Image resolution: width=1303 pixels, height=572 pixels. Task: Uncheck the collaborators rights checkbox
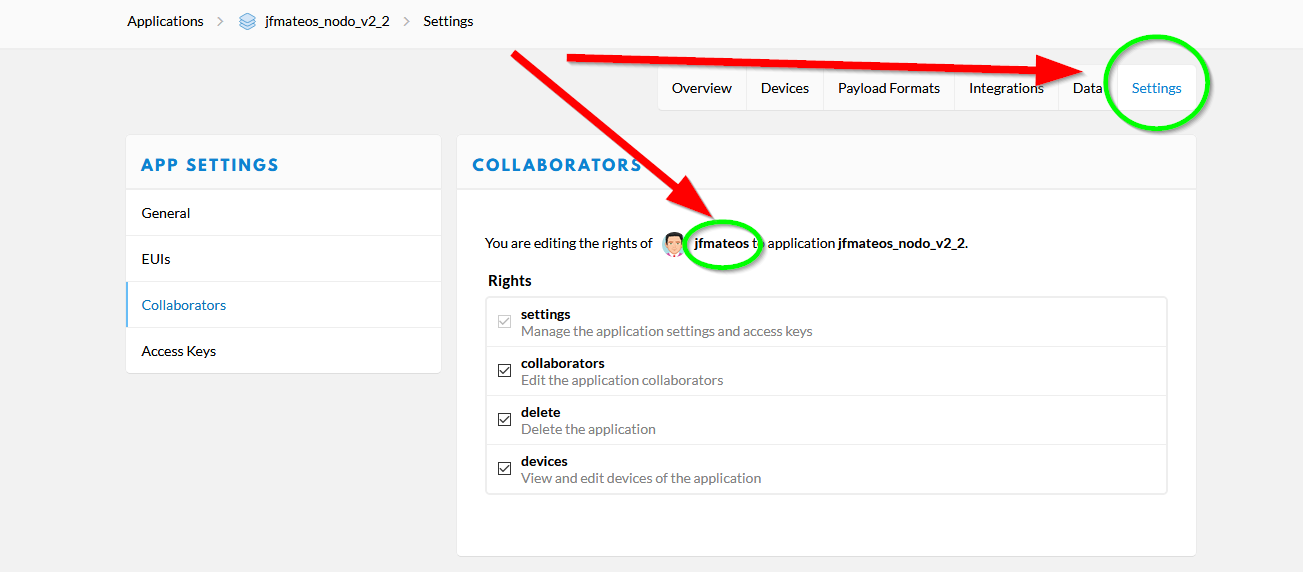click(504, 371)
